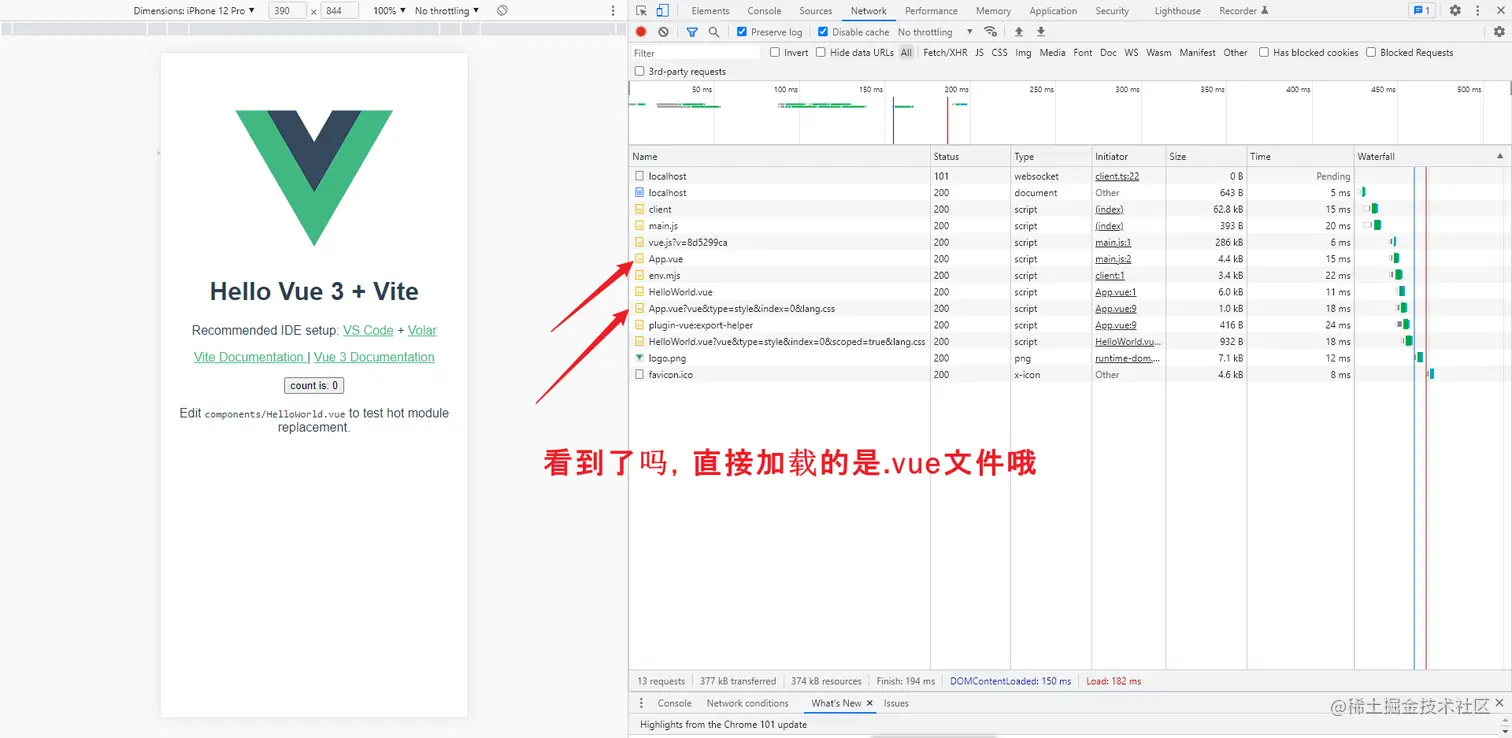Filter requests by Img type
This screenshot has width=1512, height=738.
pos(1023,52)
